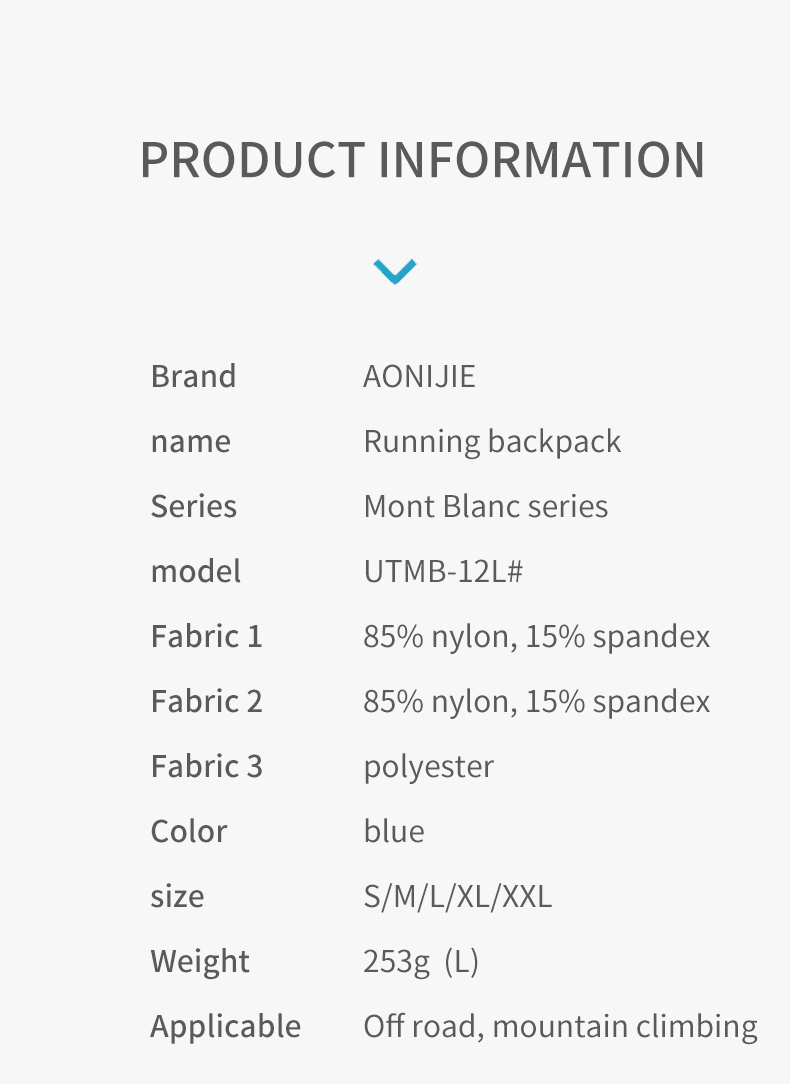Click the Mont Blanc series text
This screenshot has width=790, height=1084.
[486, 507]
